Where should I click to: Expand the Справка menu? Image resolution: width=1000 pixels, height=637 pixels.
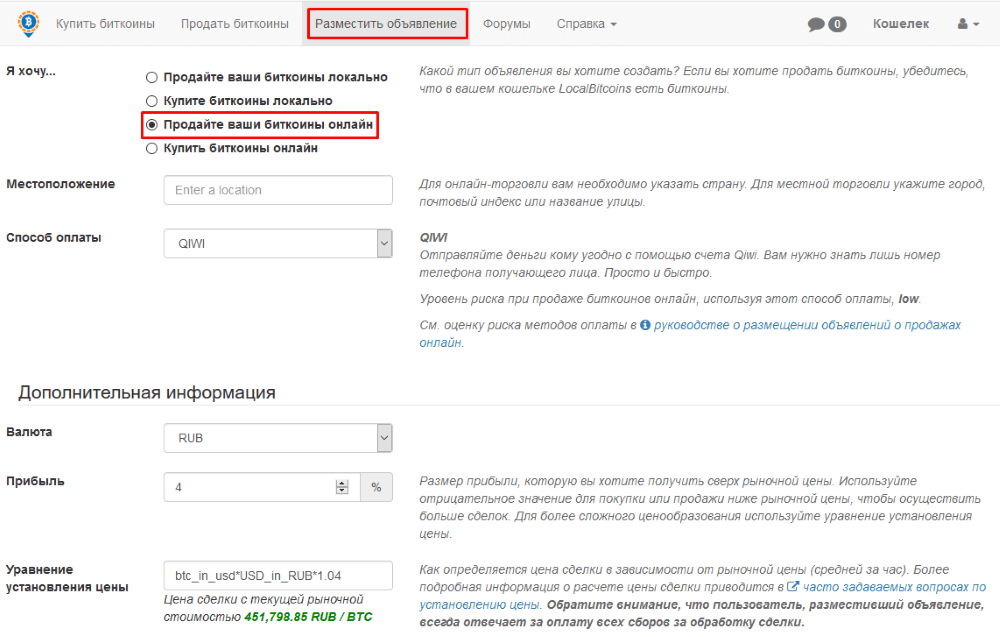tap(586, 24)
